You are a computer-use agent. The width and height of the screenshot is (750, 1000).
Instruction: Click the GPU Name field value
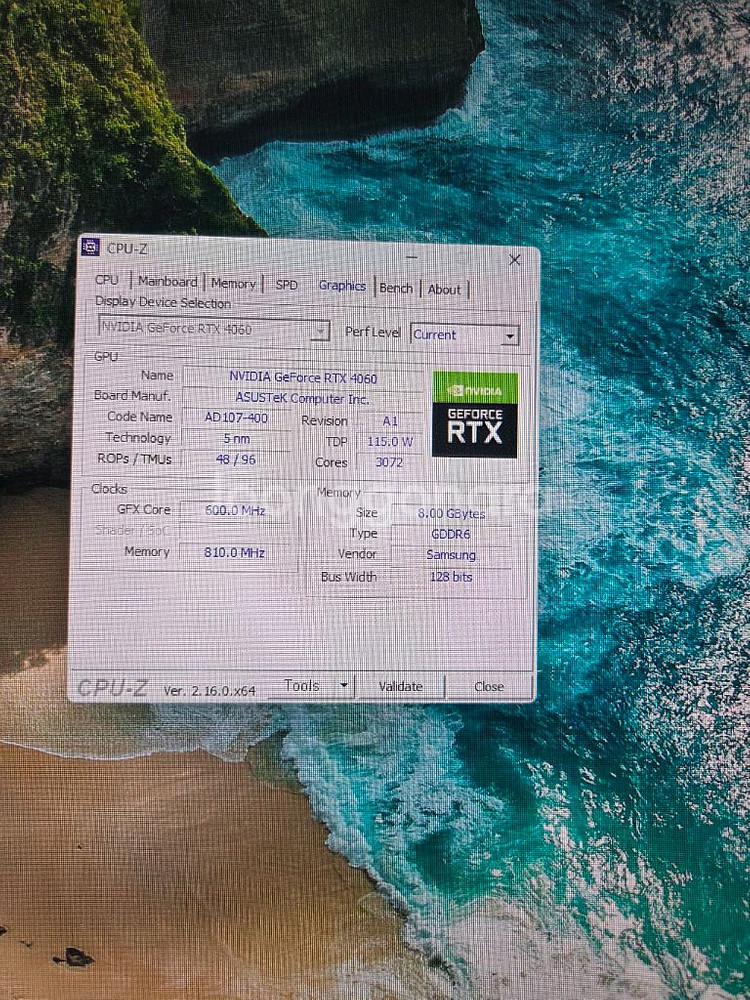[x=304, y=378]
